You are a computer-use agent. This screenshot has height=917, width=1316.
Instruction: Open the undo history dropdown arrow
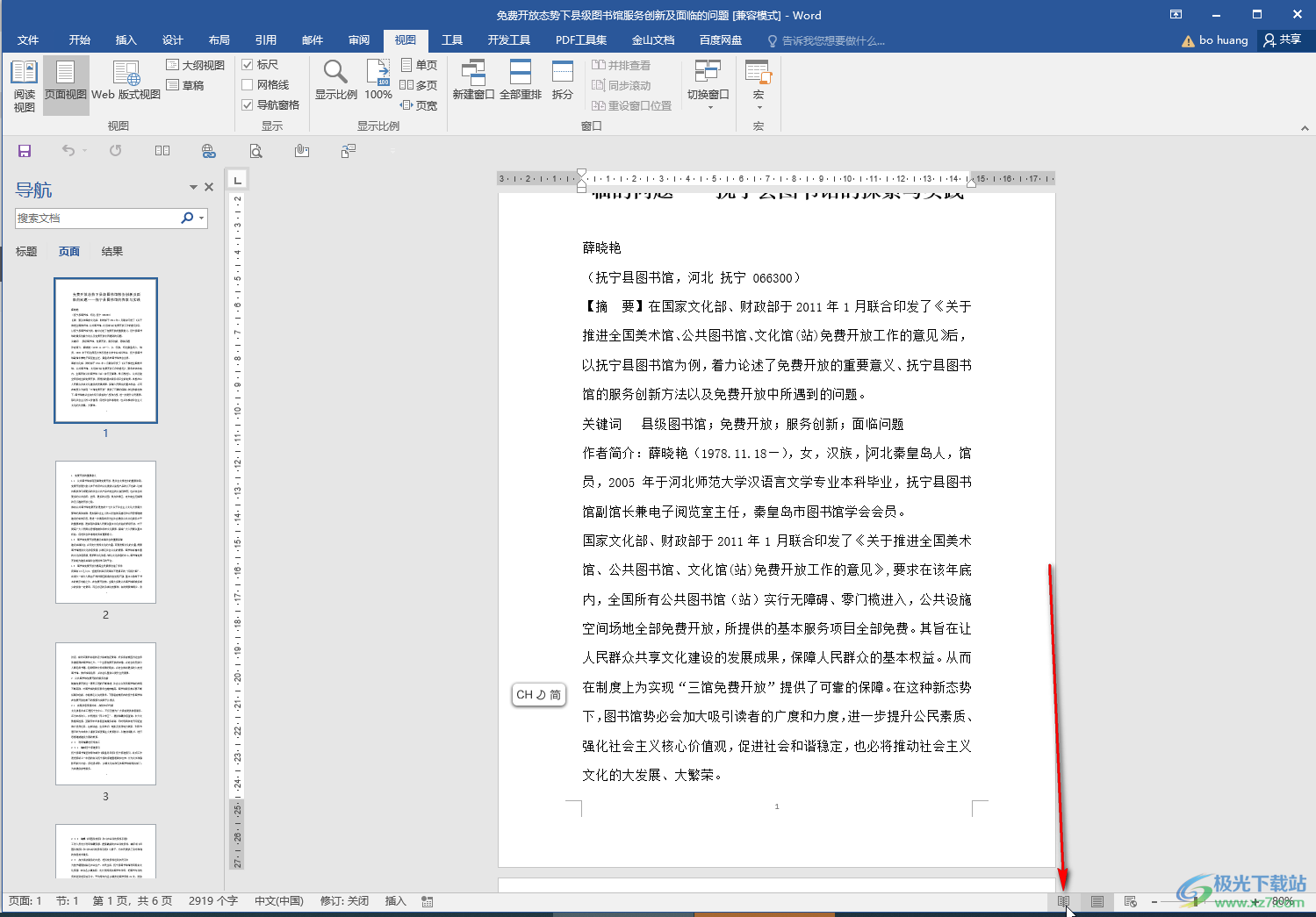tap(85, 151)
